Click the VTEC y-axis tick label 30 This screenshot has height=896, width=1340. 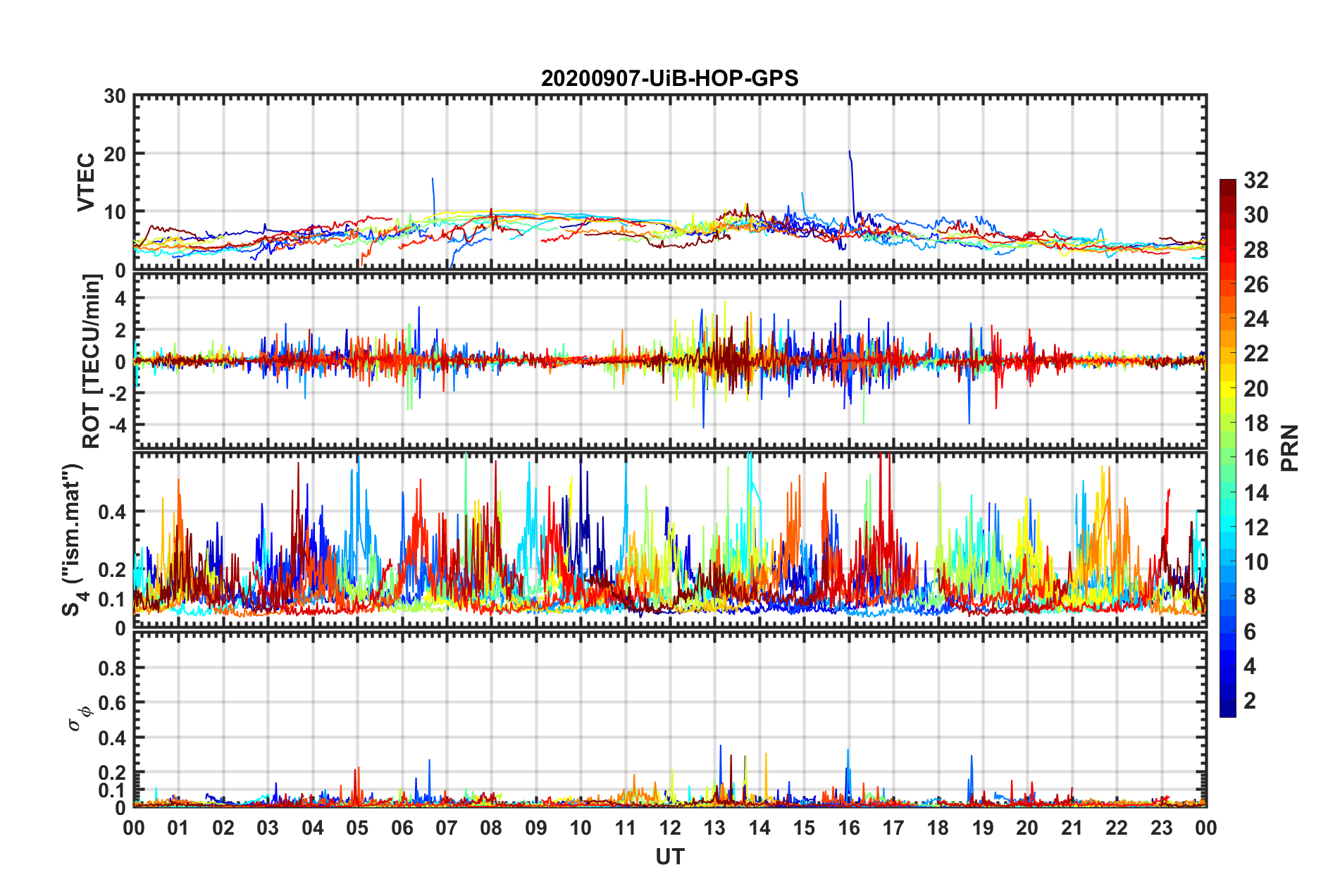click(115, 97)
